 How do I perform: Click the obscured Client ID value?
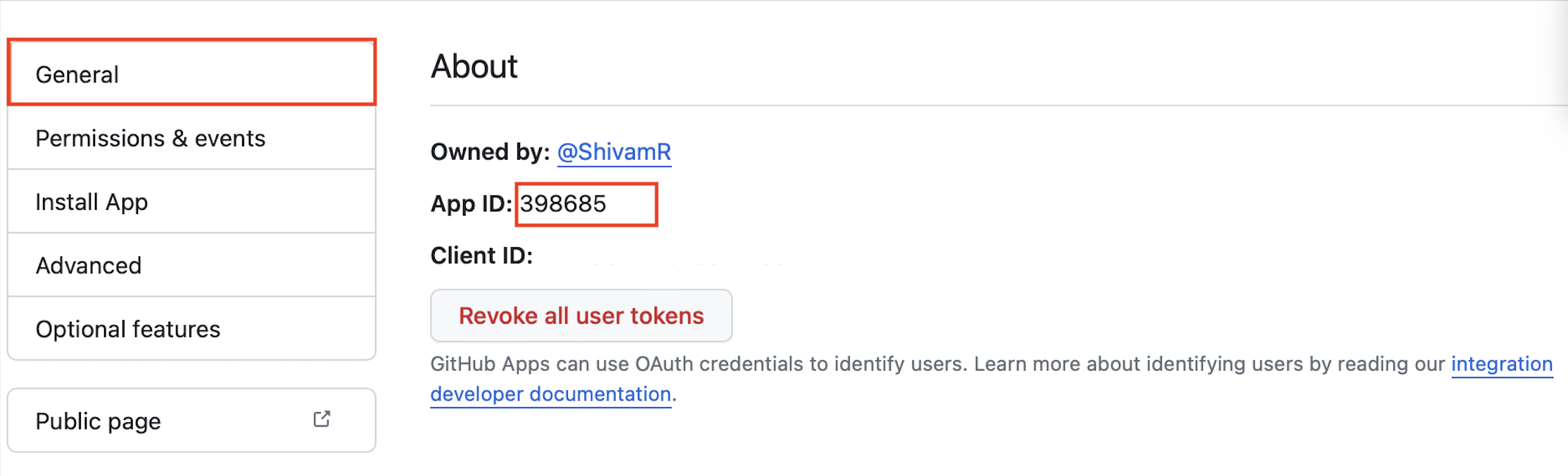click(679, 258)
